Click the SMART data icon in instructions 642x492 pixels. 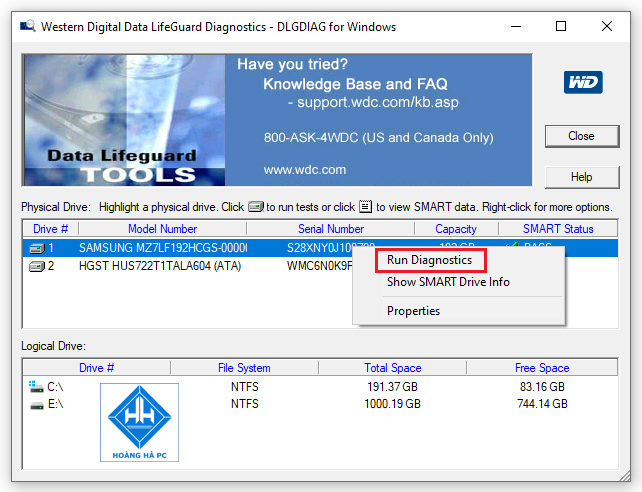tap(366, 206)
